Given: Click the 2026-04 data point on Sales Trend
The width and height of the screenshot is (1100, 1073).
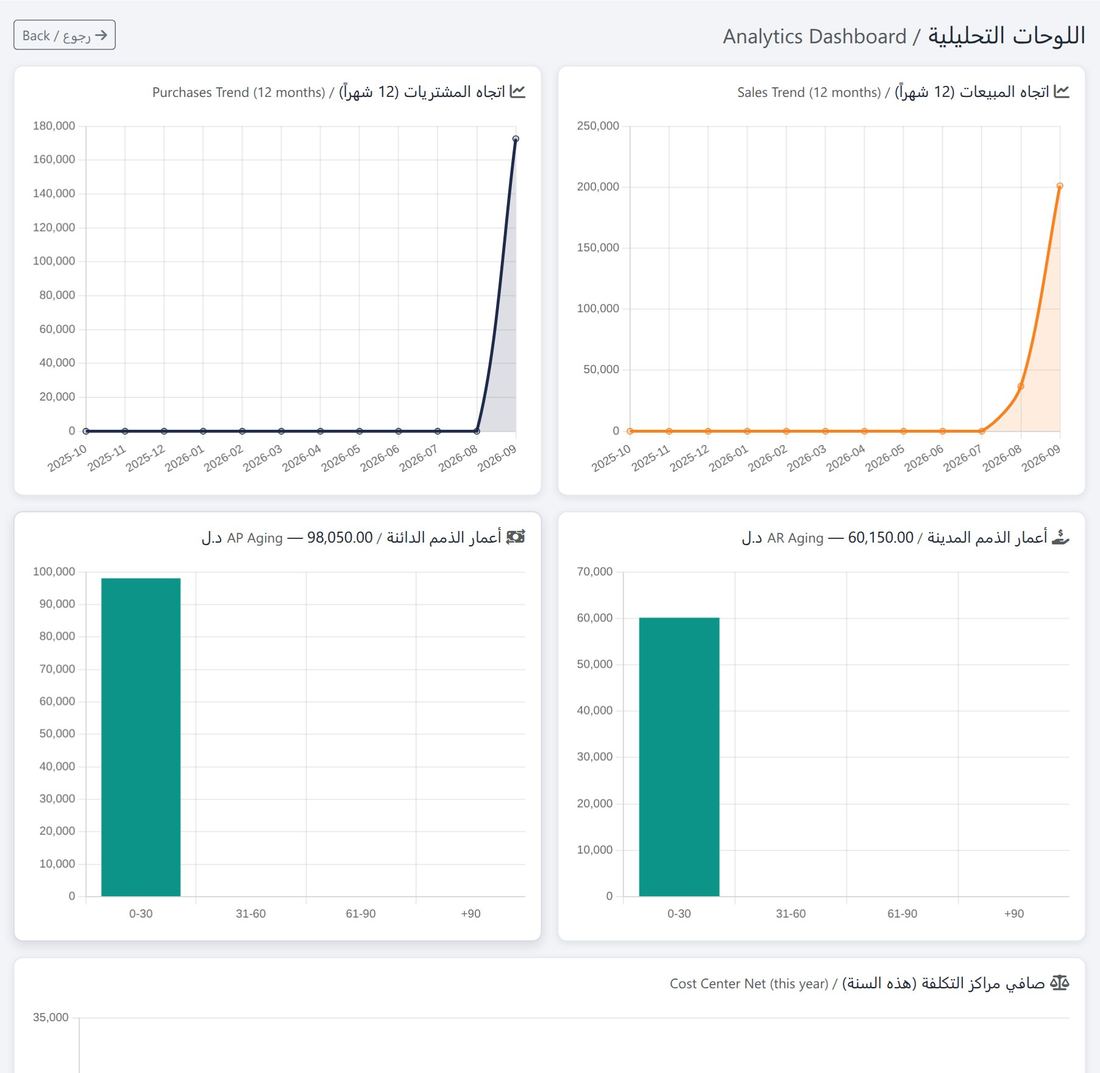Looking at the screenshot, I should pos(864,431).
